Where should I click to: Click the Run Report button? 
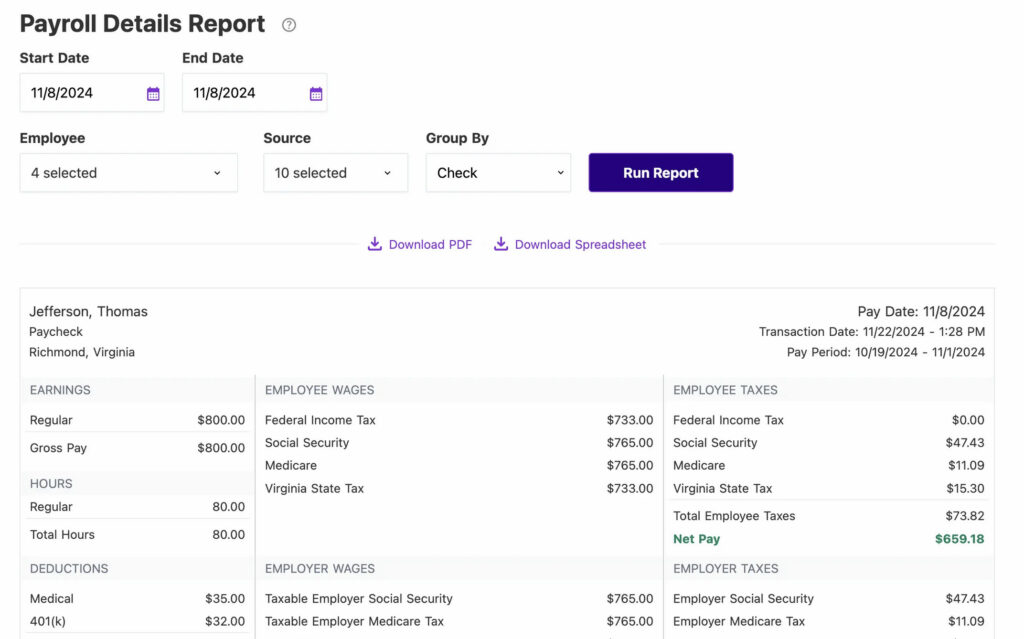[661, 172]
